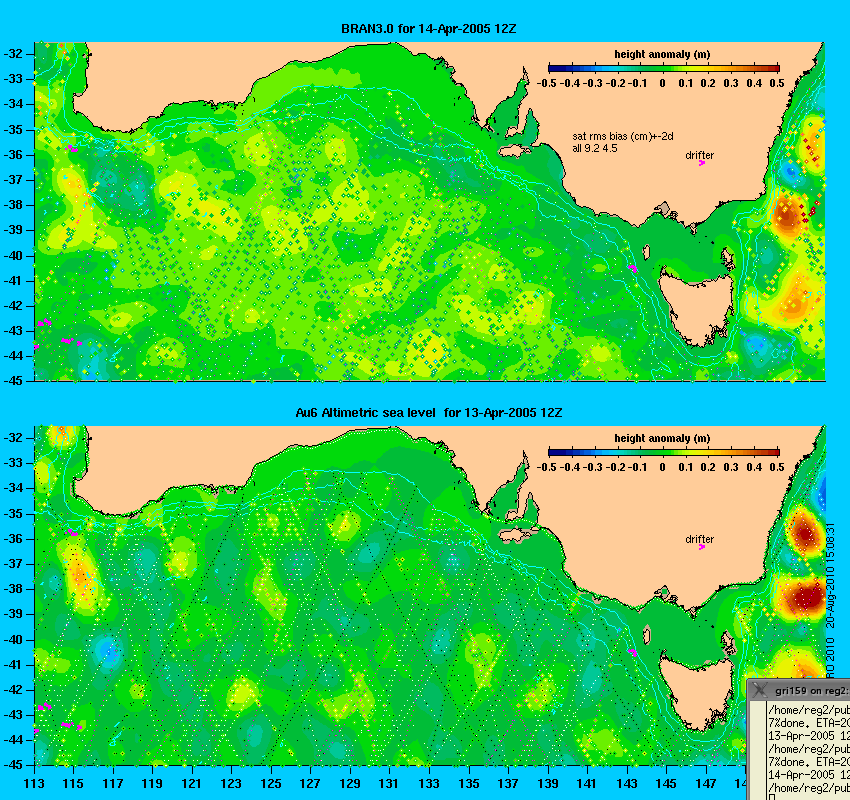This screenshot has height=800, width=850.
Task: Click Tasmania on the Au6 Altimetric map
Action: (698, 692)
